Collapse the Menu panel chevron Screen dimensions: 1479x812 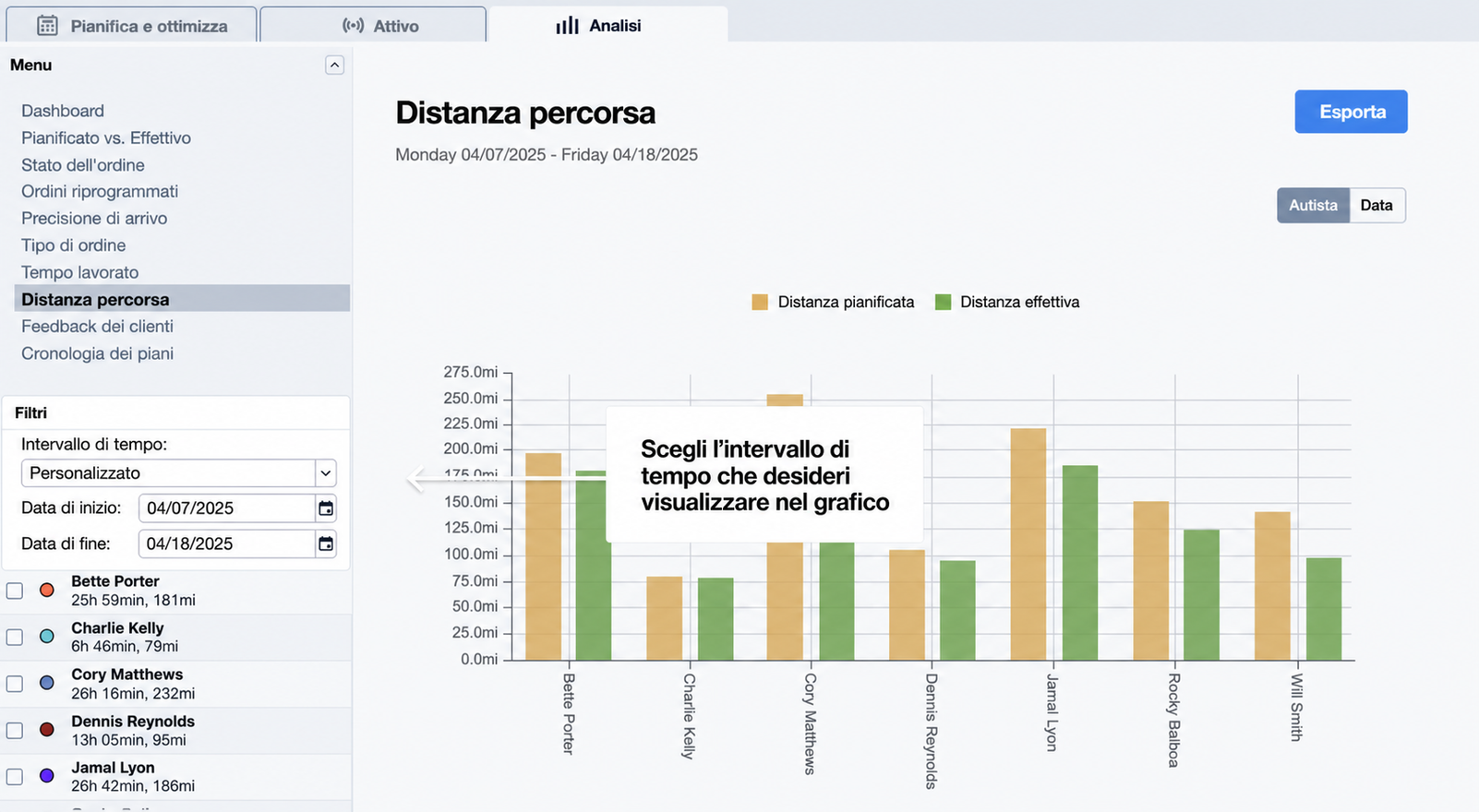pyautogui.click(x=334, y=65)
